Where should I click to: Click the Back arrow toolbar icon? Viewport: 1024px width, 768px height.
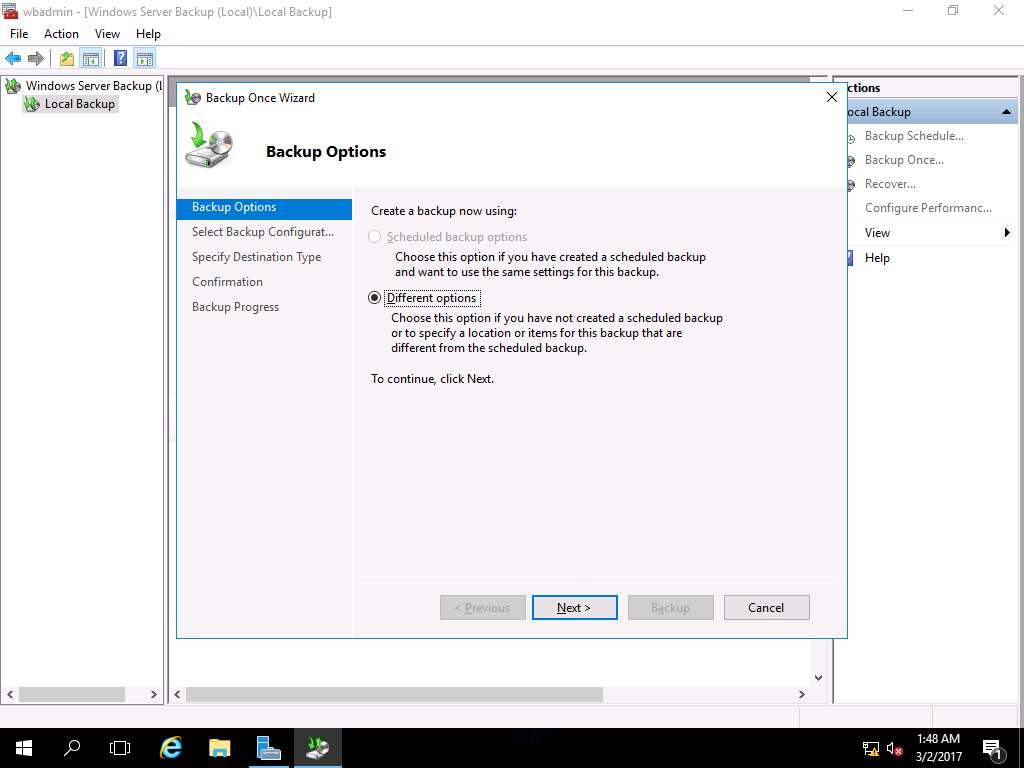(13, 59)
